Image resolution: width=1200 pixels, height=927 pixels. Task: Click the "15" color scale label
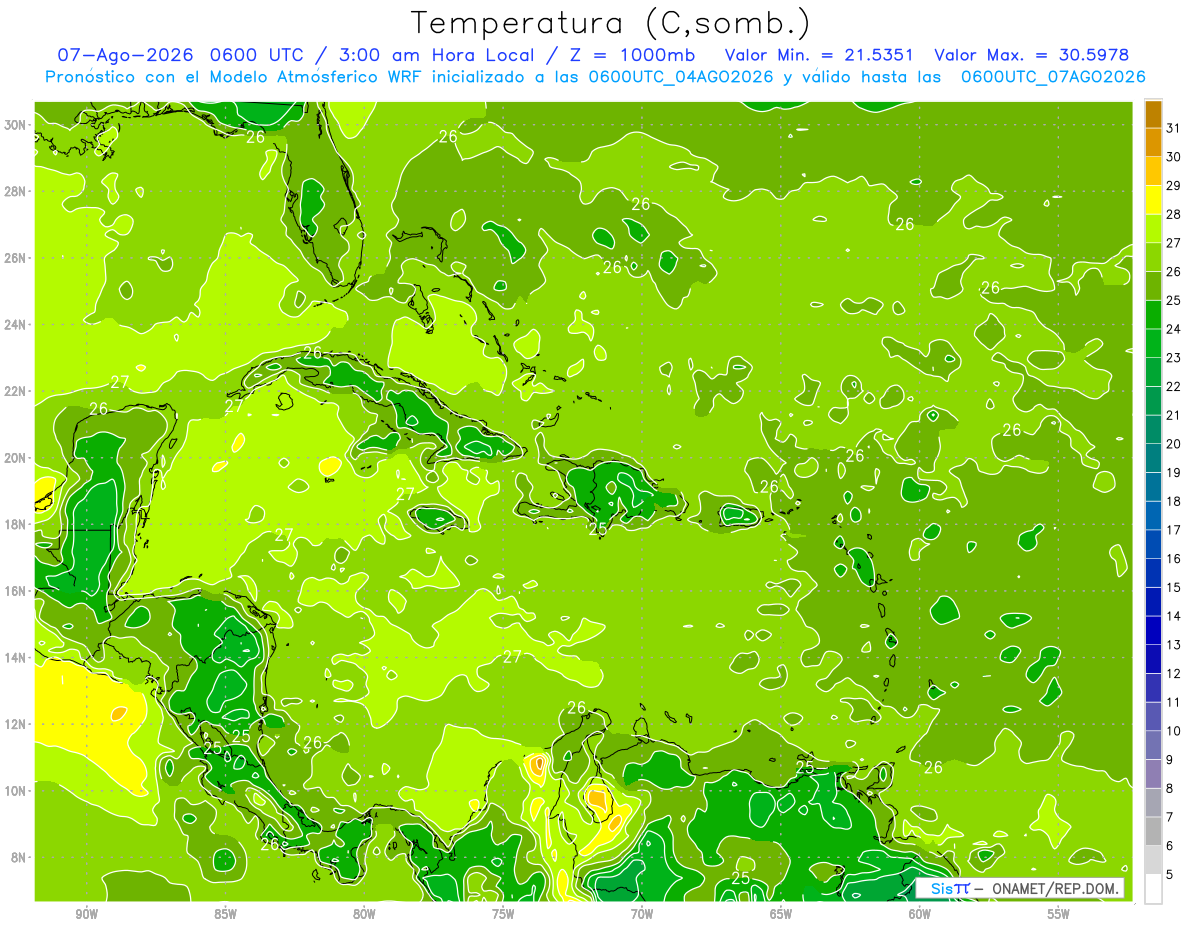(1173, 588)
